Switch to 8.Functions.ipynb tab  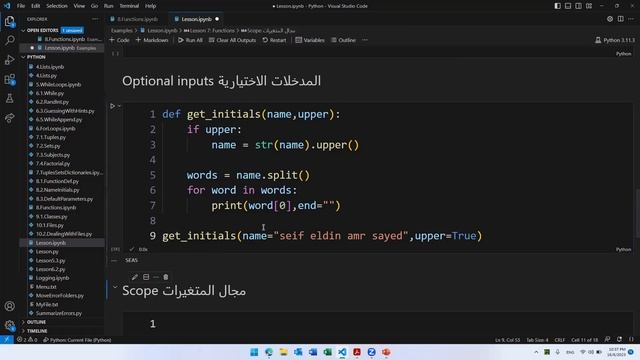[137, 19]
